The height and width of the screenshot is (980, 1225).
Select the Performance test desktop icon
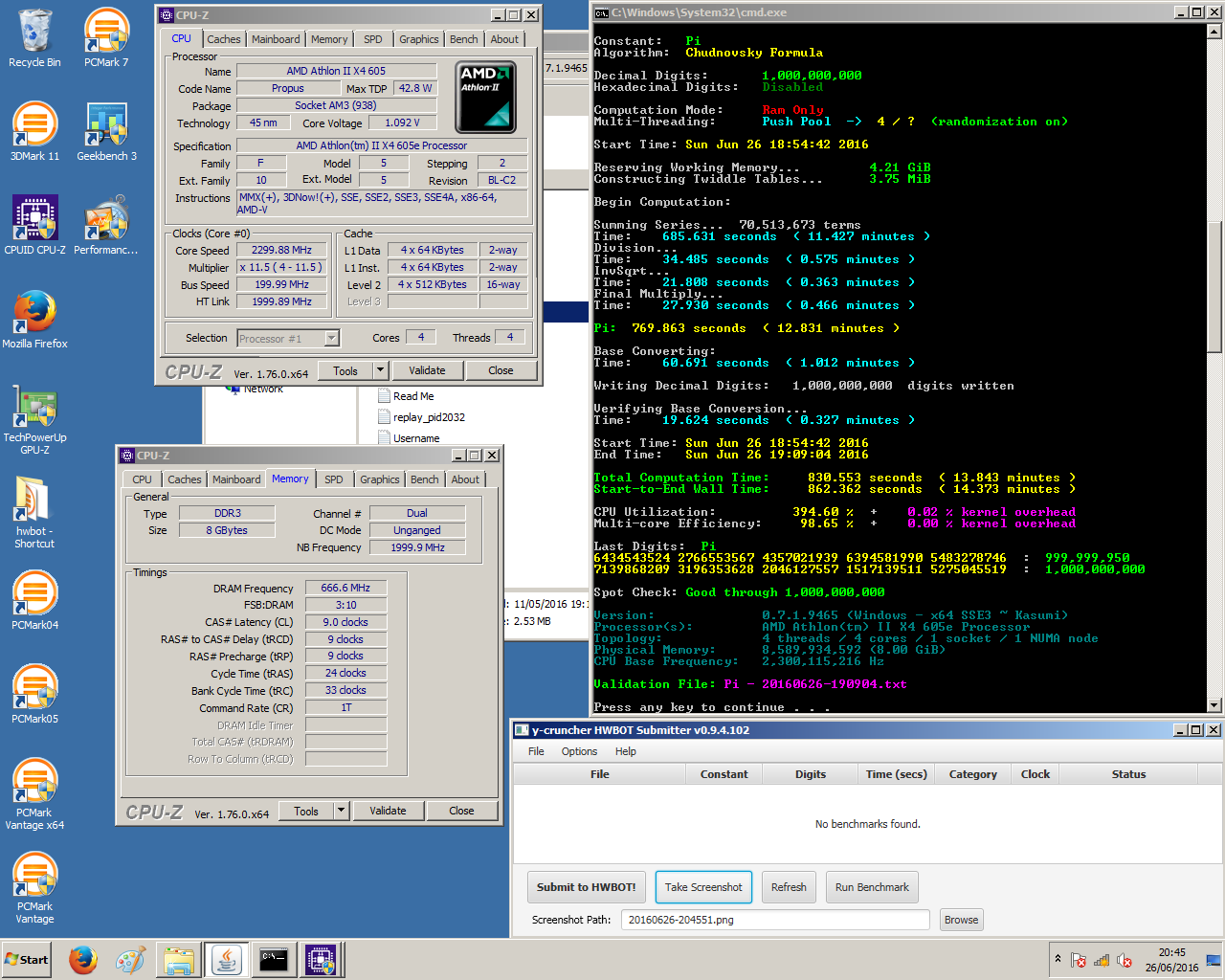(x=106, y=226)
